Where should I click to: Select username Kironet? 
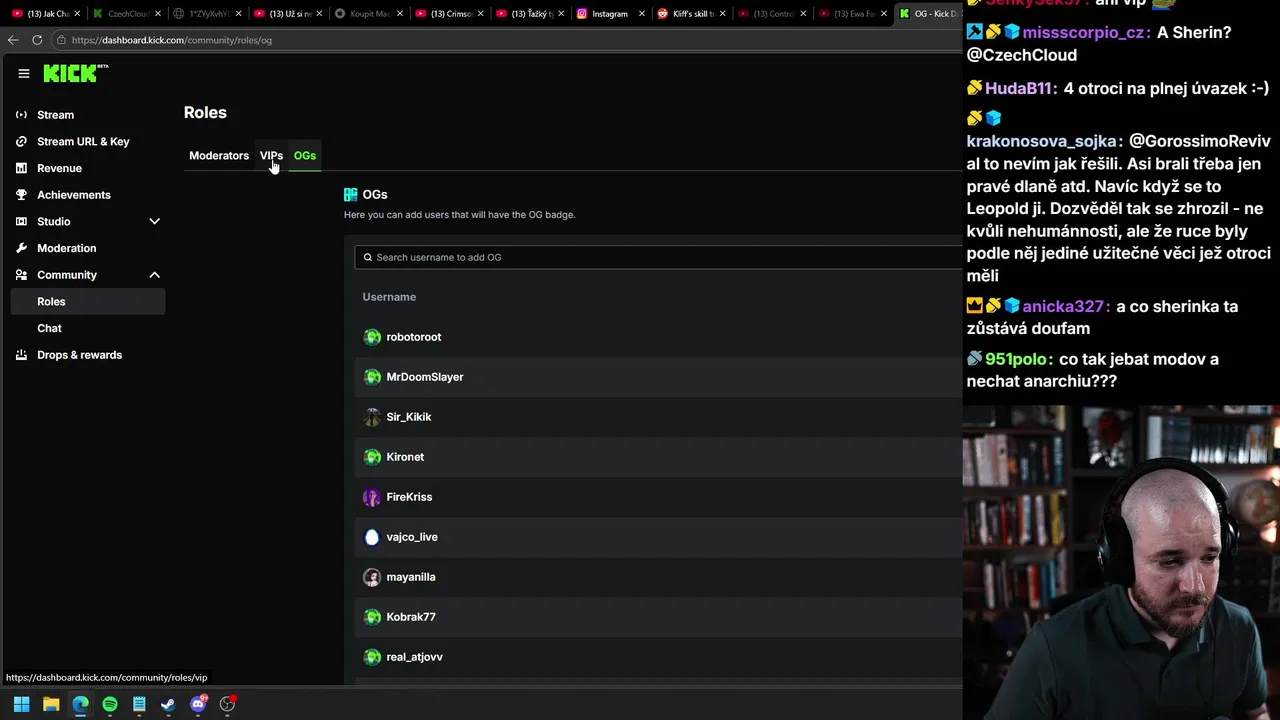coord(405,457)
